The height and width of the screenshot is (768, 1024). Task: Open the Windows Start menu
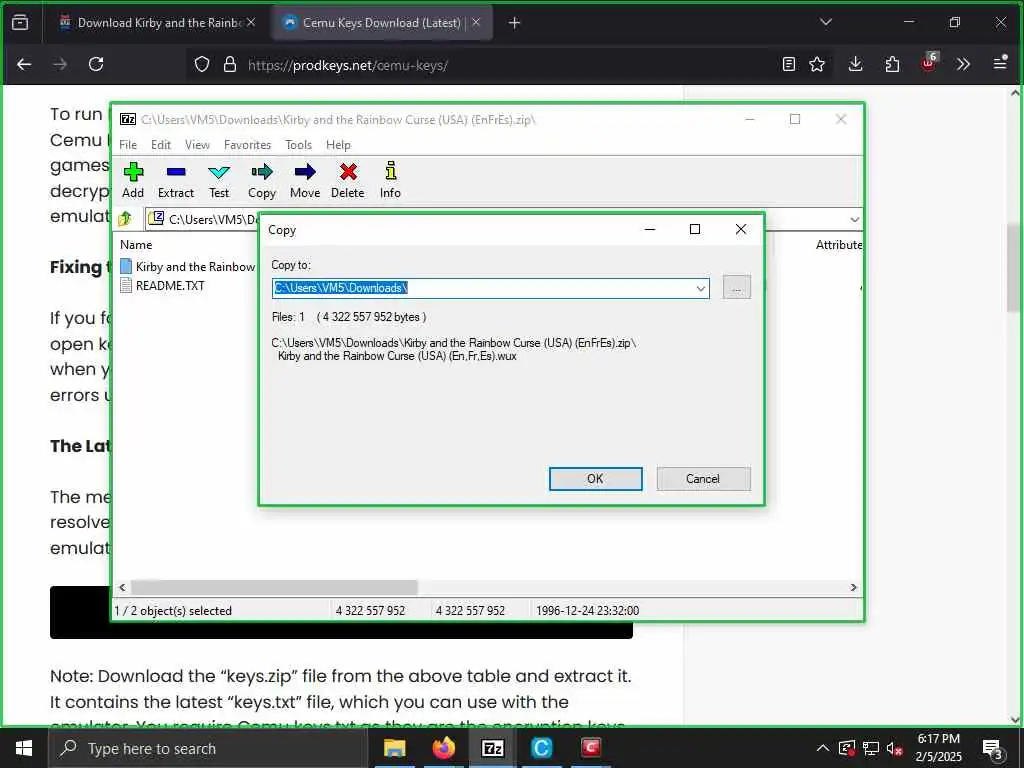point(24,748)
